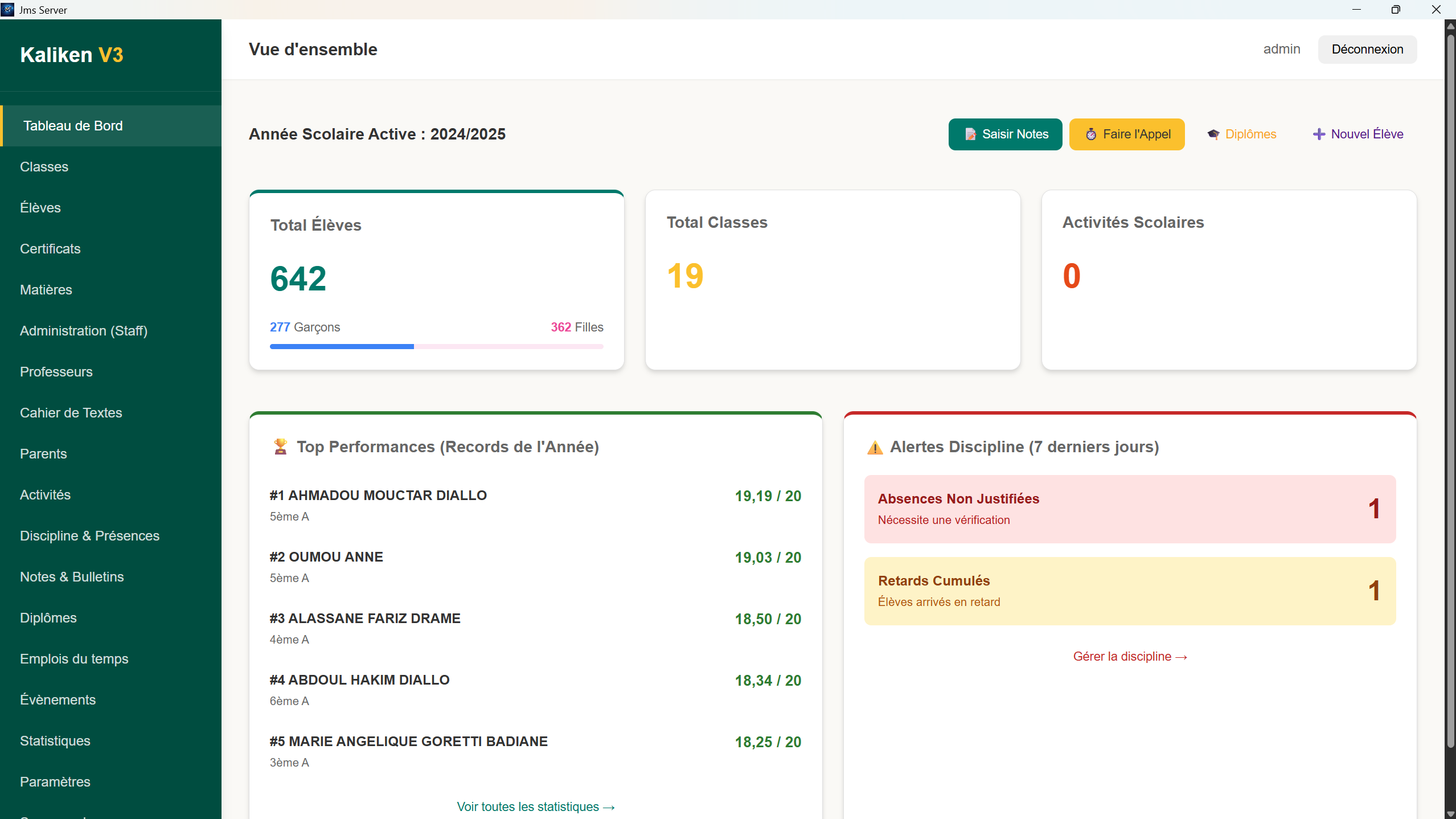Select Emplois du temps sidebar item
1456x819 pixels.
coord(74,659)
